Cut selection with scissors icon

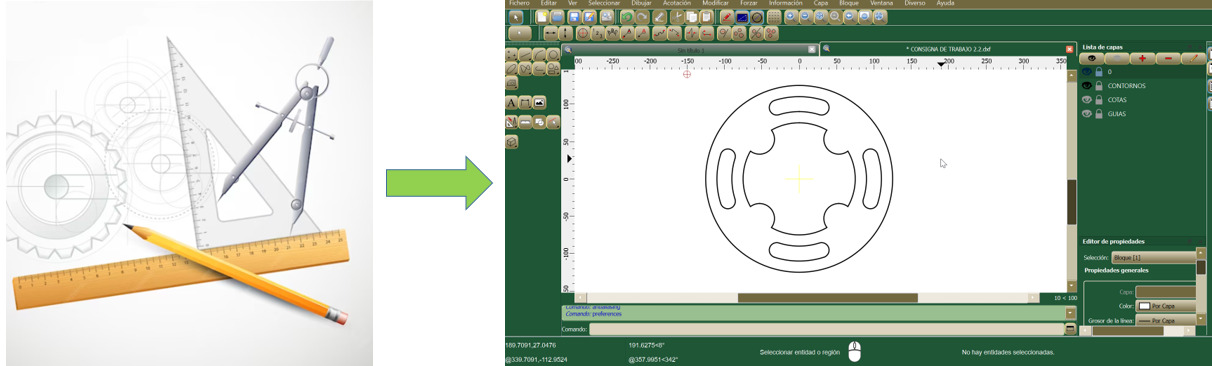pos(677,17)
